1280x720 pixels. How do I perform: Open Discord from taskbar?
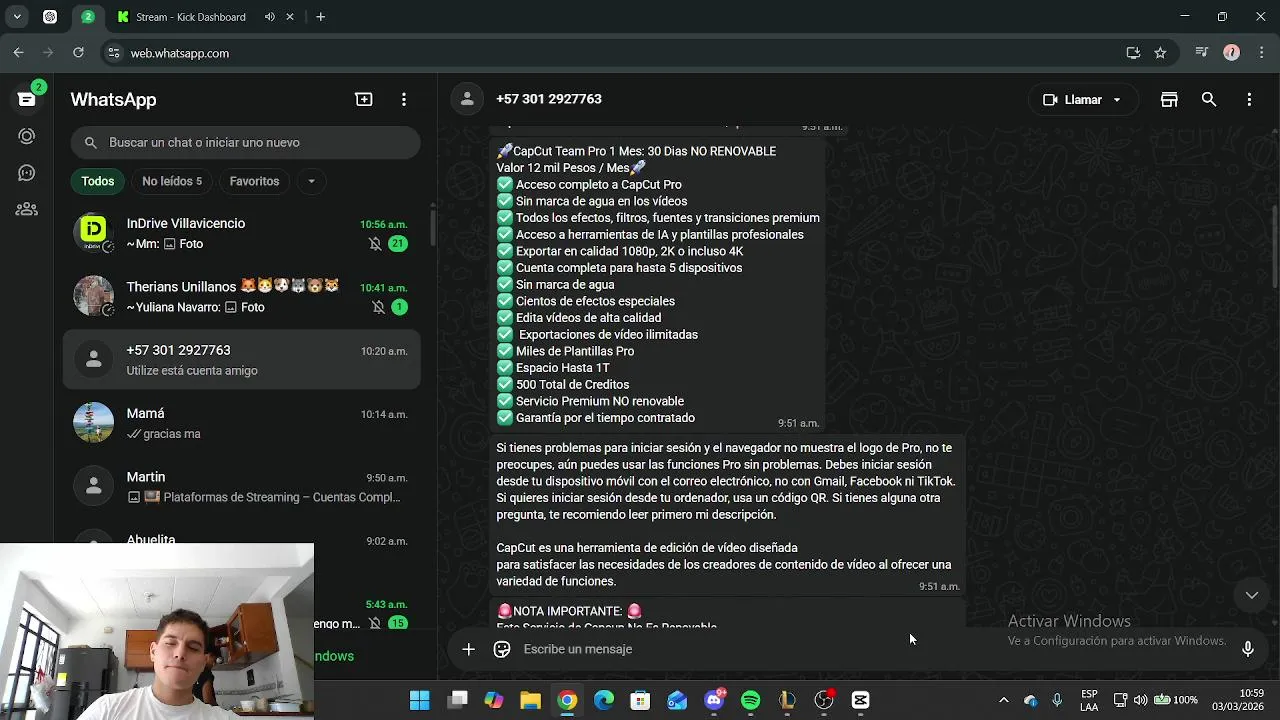(714, 700)
